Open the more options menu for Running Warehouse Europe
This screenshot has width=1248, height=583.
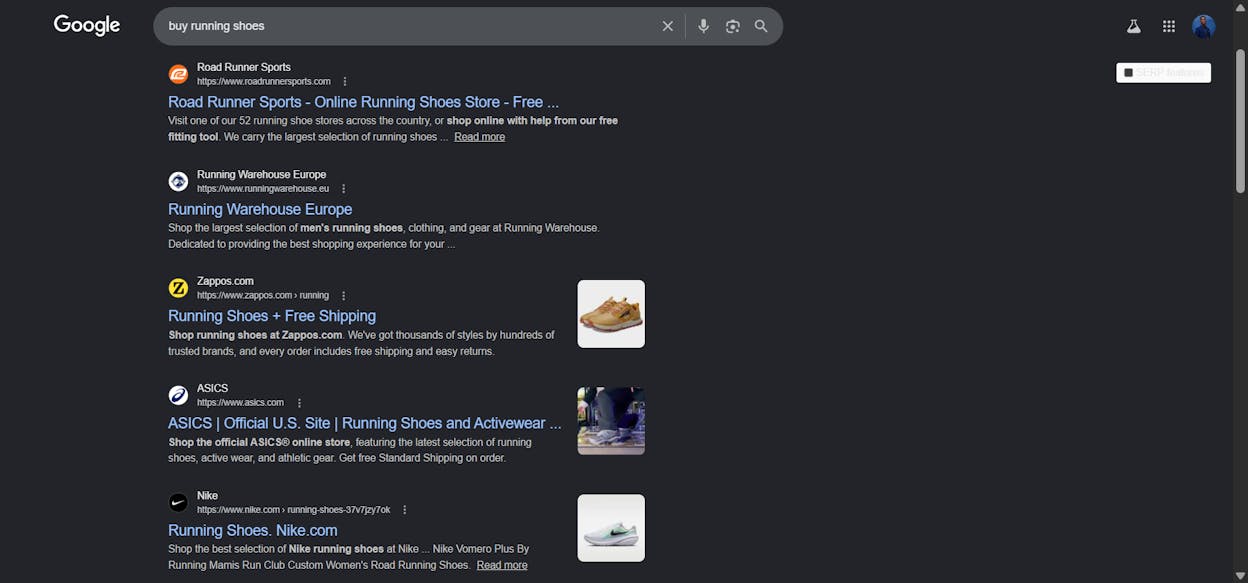[343, 188]
